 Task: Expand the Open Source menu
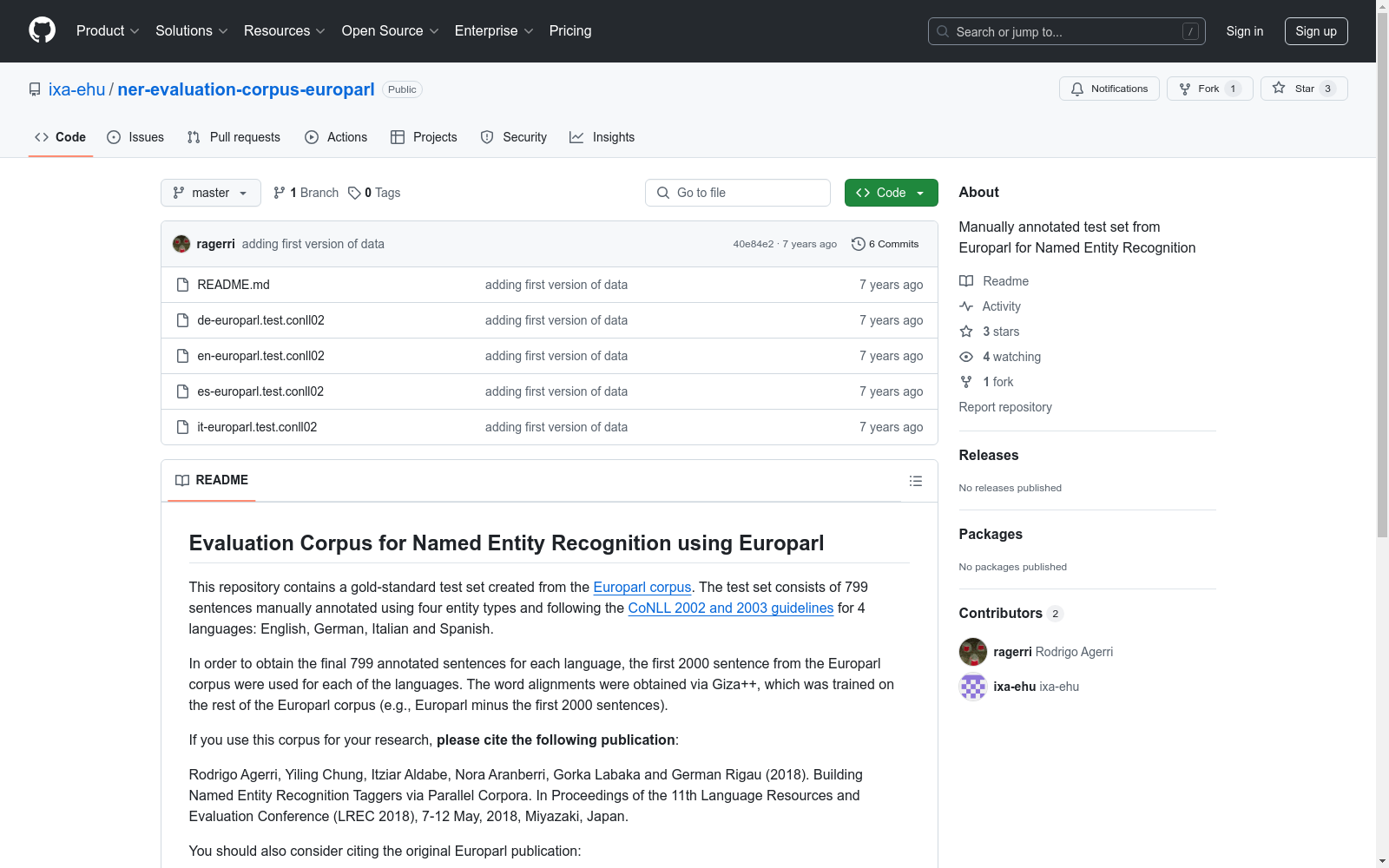[391, 31]
